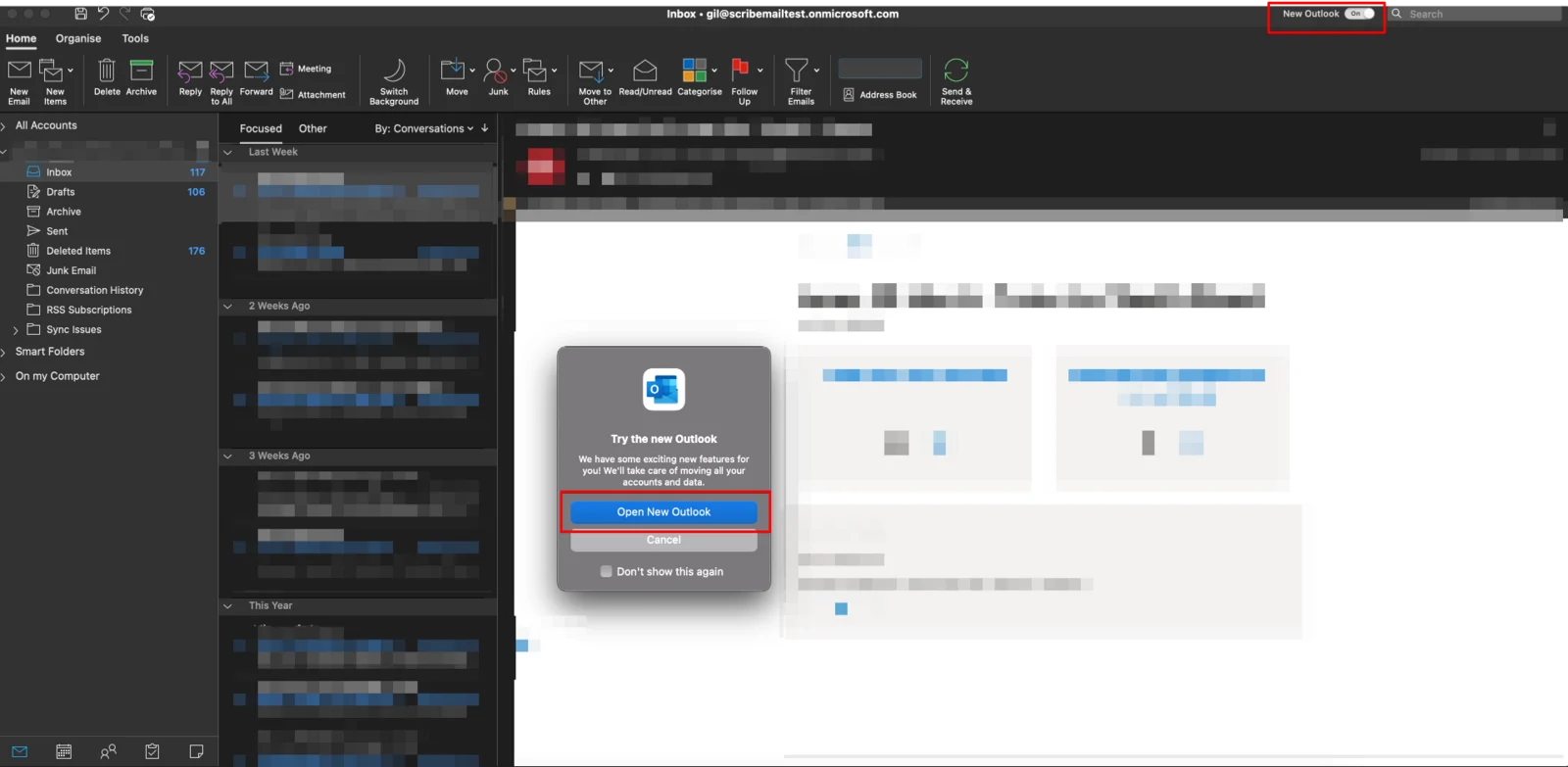Expand On my Computer section
The image size is (1568, 767).
tap(4, 376)
